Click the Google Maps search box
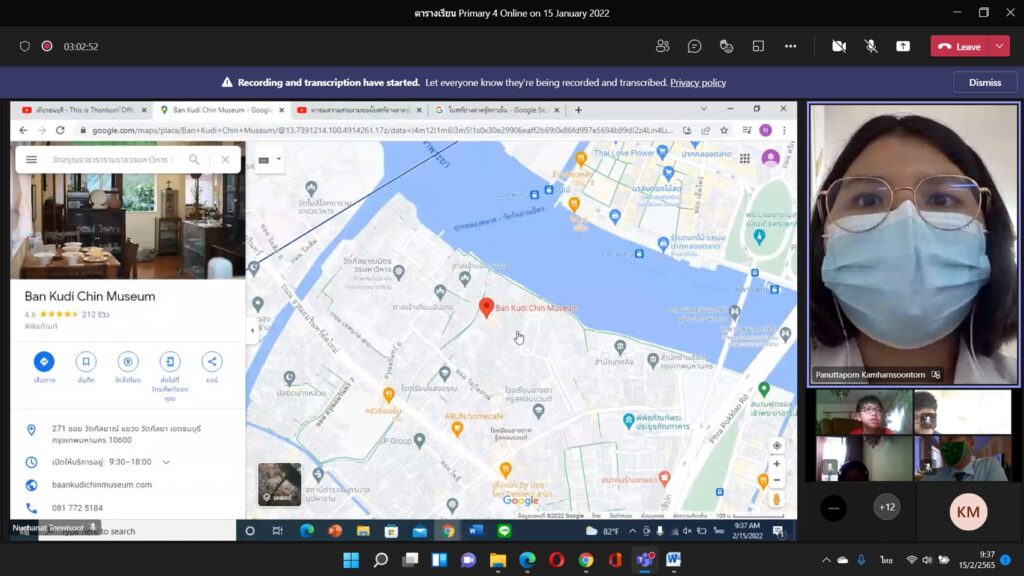 (111, 159)
